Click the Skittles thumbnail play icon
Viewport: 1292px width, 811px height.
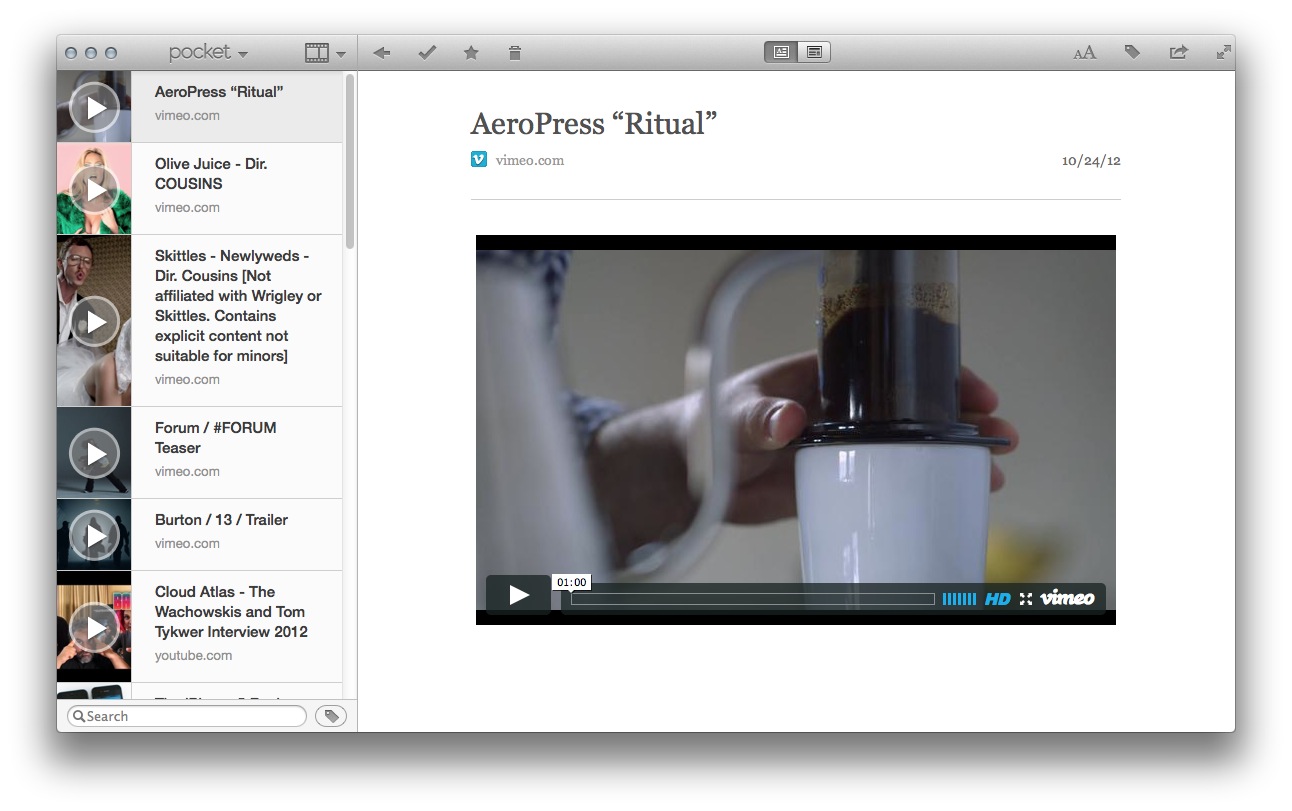pos(94,321)
